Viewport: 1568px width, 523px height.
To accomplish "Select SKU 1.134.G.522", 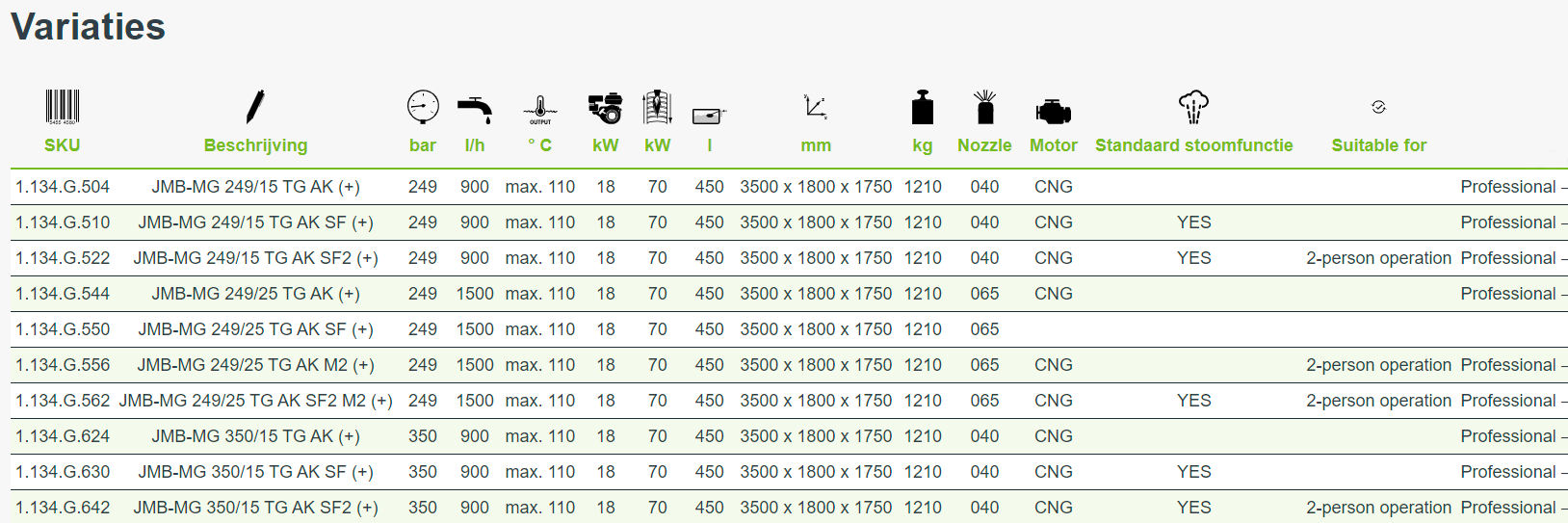I will pyautogui.click(x=63, y=258).
